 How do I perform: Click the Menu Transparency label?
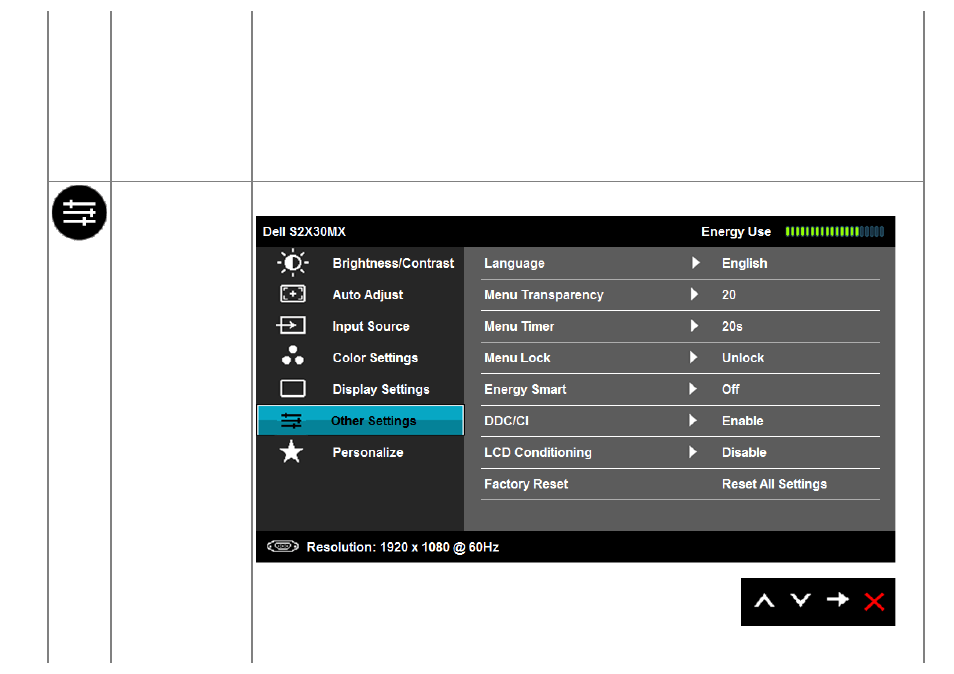(x=543, y=295)
